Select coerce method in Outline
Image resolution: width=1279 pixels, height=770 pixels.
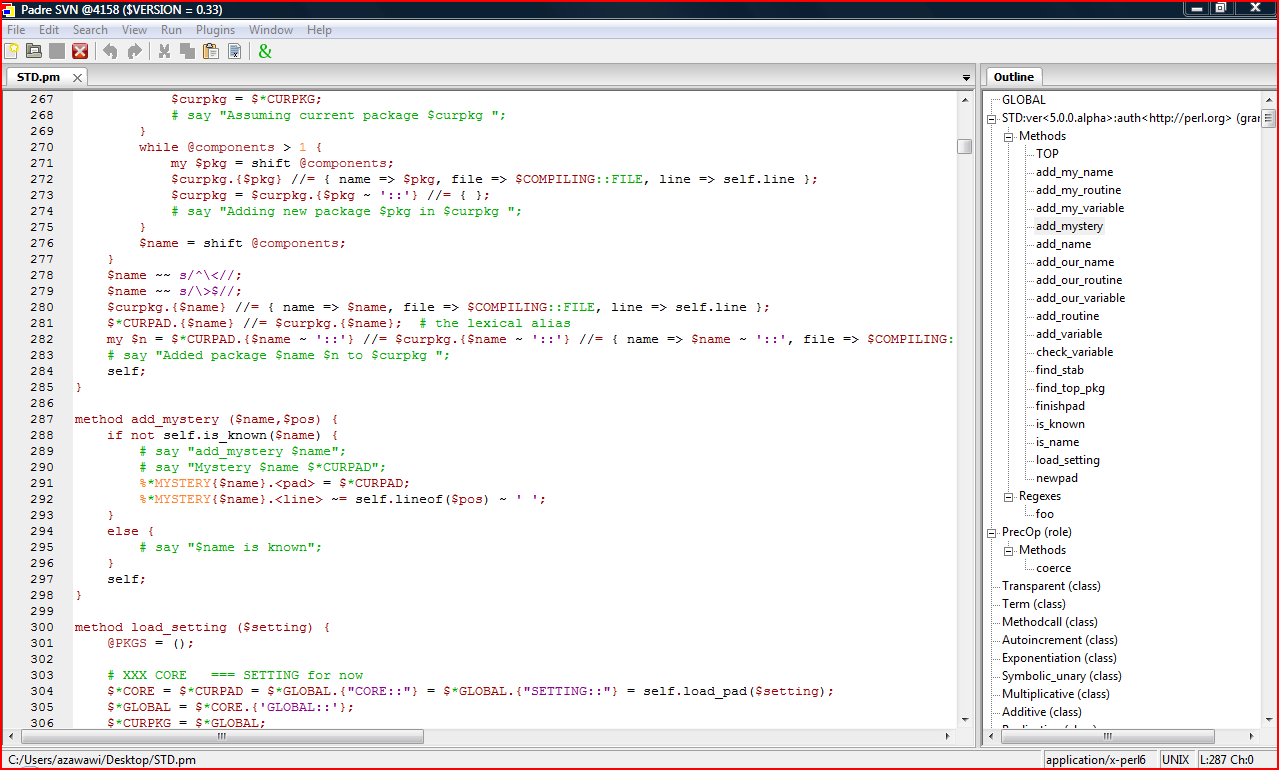click(x=1054, y=568)
